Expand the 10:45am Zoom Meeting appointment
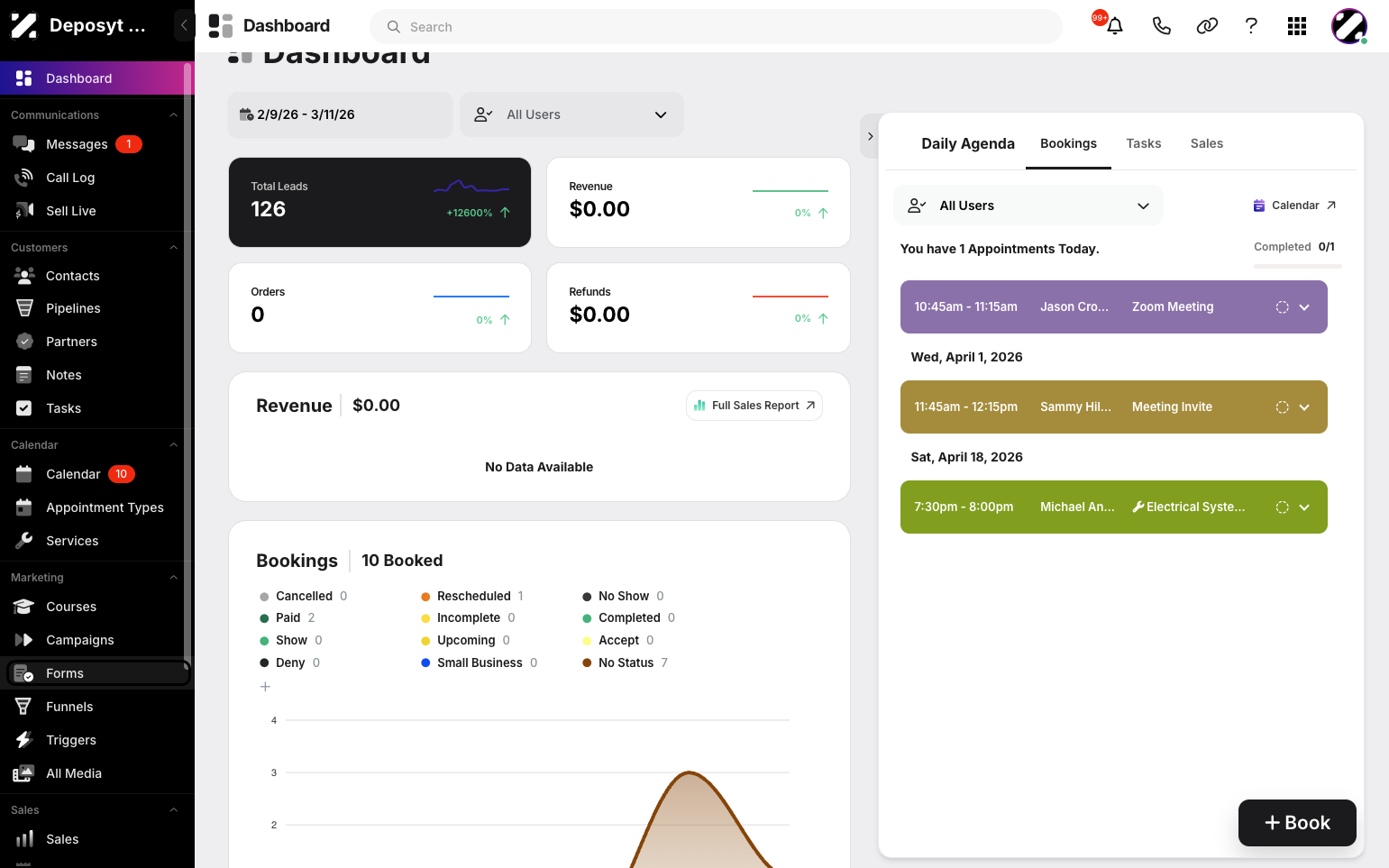 pyautogui.click(x=1304, y=307)
